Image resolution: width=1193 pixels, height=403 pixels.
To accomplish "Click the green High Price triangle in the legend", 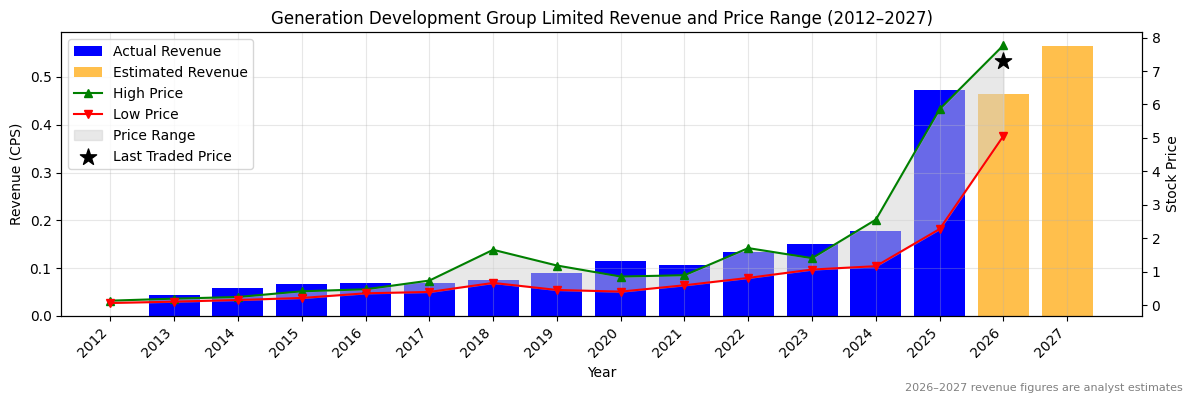I will coord(88,93).
